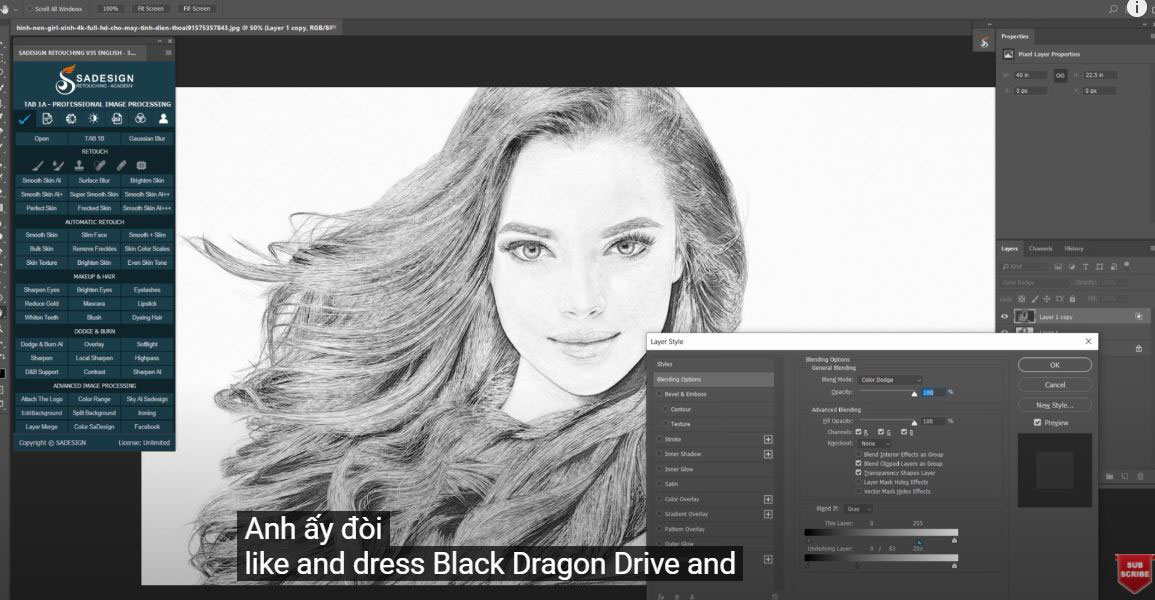Image resolution: width=1155 pixels, height=600 pixels.
Task: Click the blue checkmark icon in SADESIGN panel
Action: [x=24, y=119]
